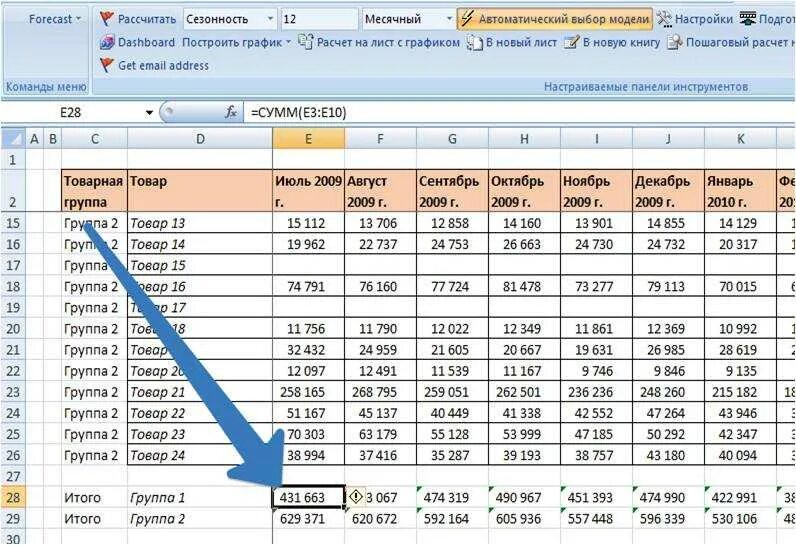Select cell with value 592 164
The height and width of the screenshot is (545, 796).
(x=452, y=519)
